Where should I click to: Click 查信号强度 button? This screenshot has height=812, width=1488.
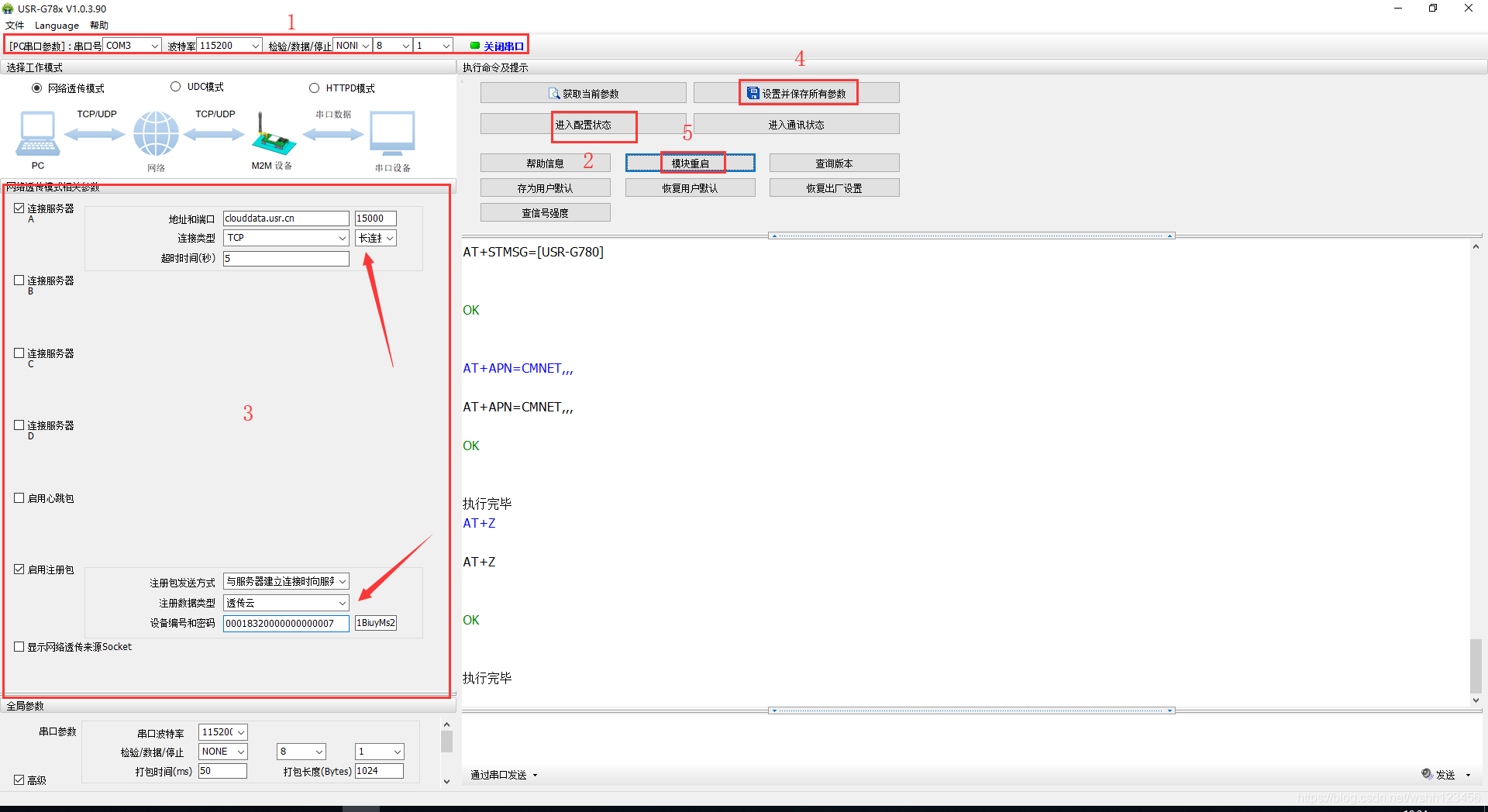[546, 212]
